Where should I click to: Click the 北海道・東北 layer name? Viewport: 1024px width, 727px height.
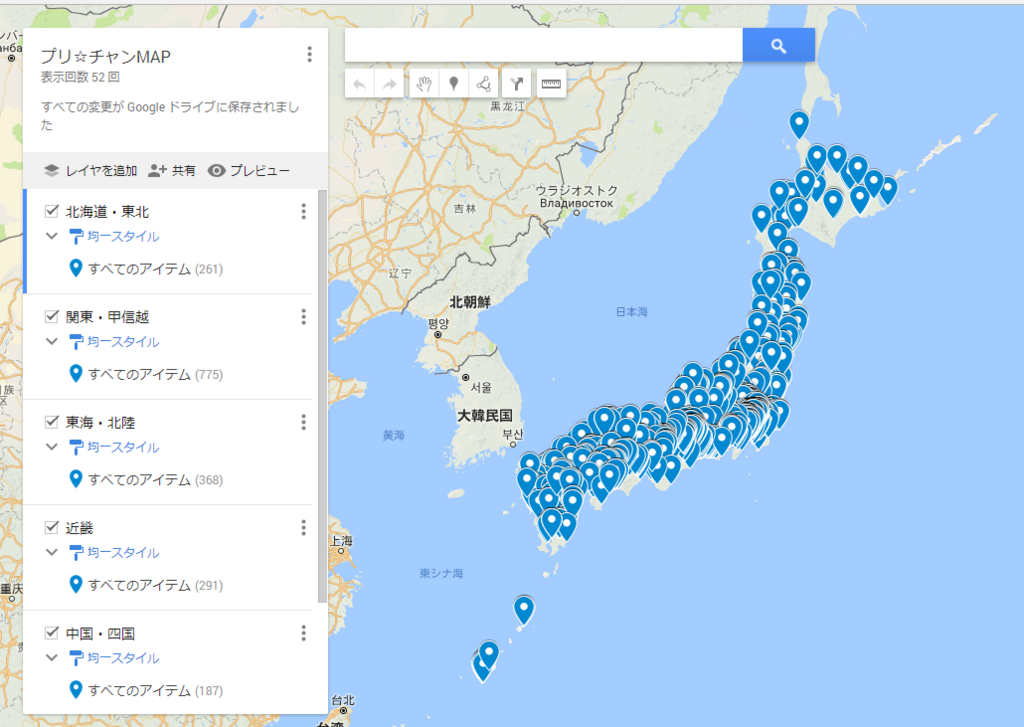pos(108,211)
